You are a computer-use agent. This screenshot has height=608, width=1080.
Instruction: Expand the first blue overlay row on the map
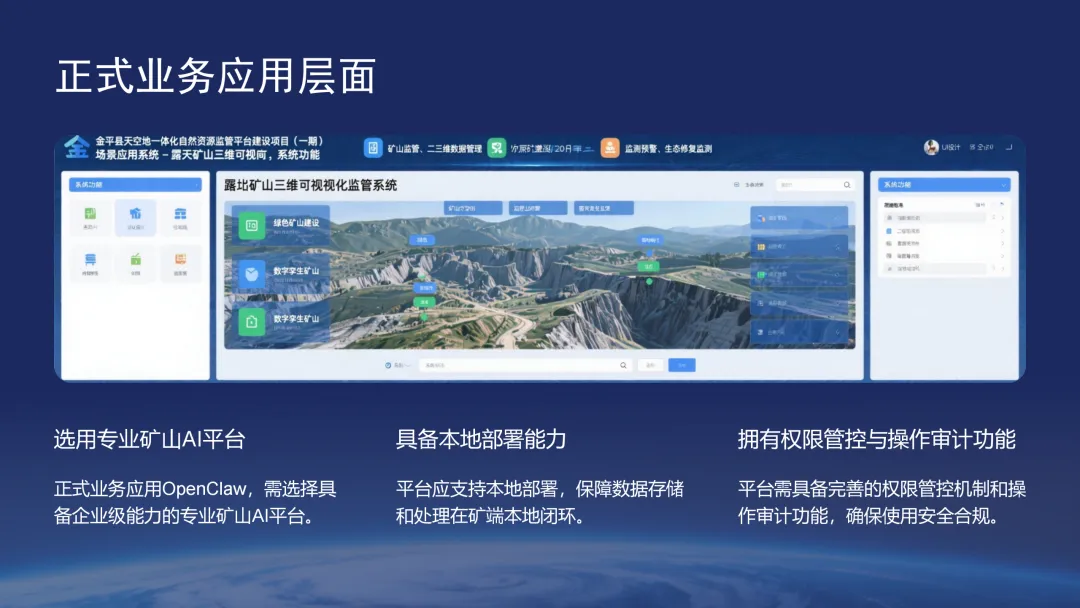(799, 218)
